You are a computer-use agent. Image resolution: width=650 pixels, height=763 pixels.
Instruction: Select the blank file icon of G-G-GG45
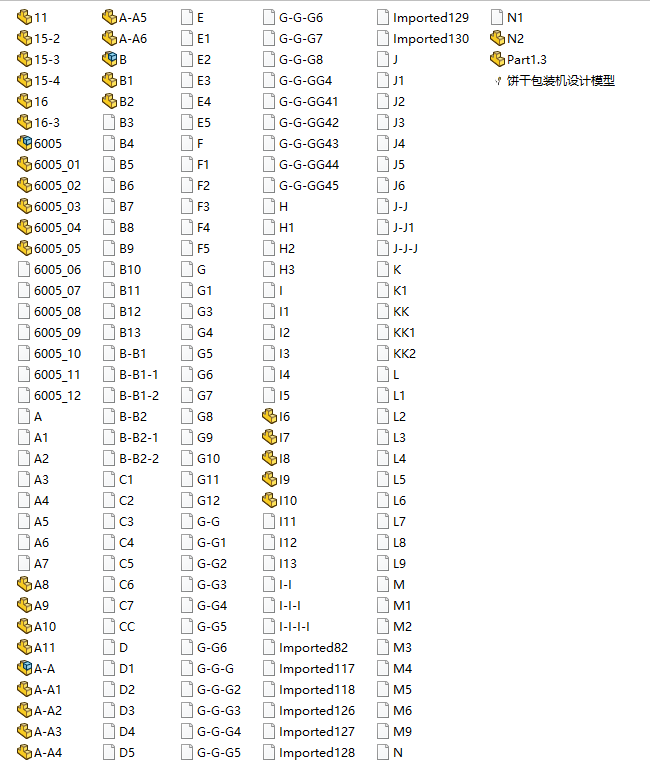click(269, 185)
